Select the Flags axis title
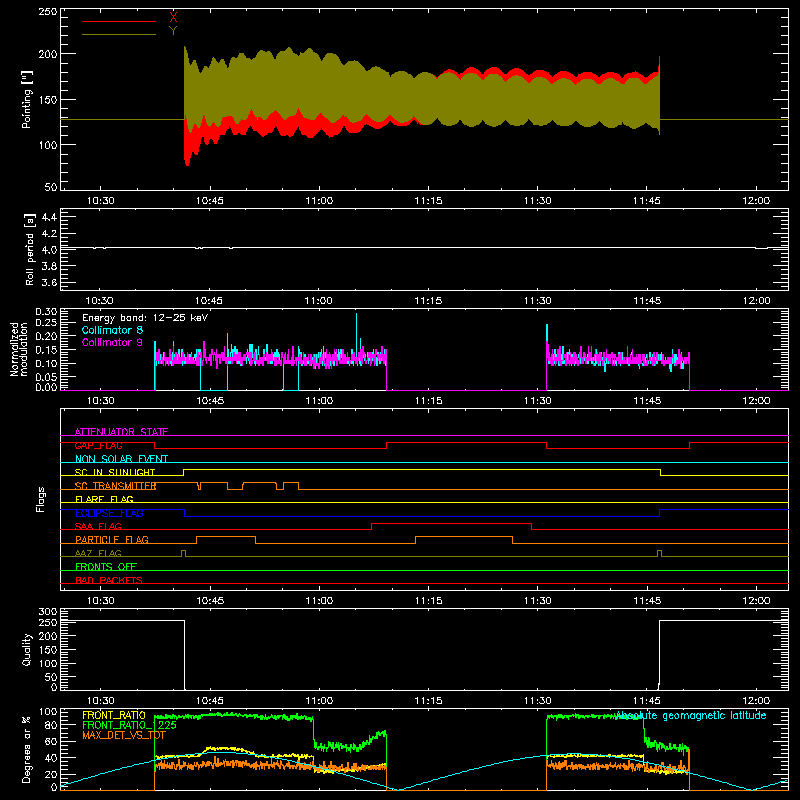This screenshot has height=800, width=800. point(40,499)
